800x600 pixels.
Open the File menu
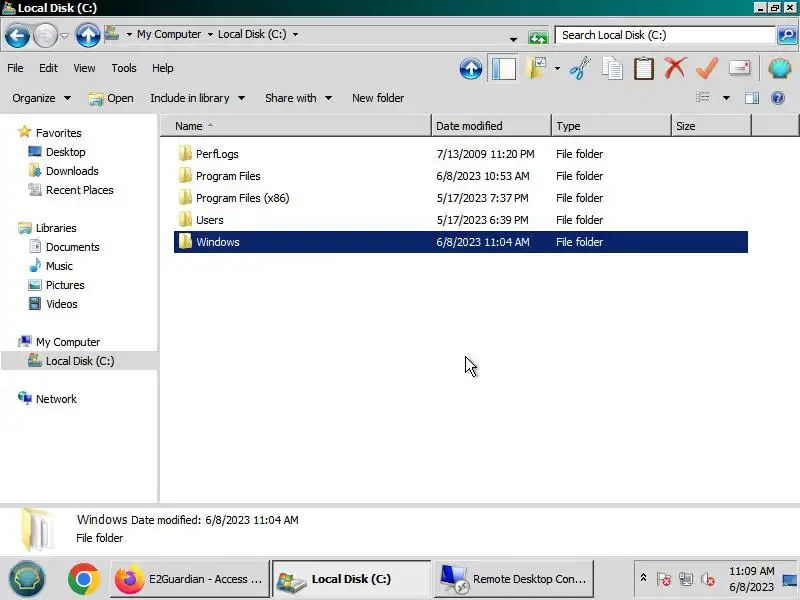coord(15,68)
